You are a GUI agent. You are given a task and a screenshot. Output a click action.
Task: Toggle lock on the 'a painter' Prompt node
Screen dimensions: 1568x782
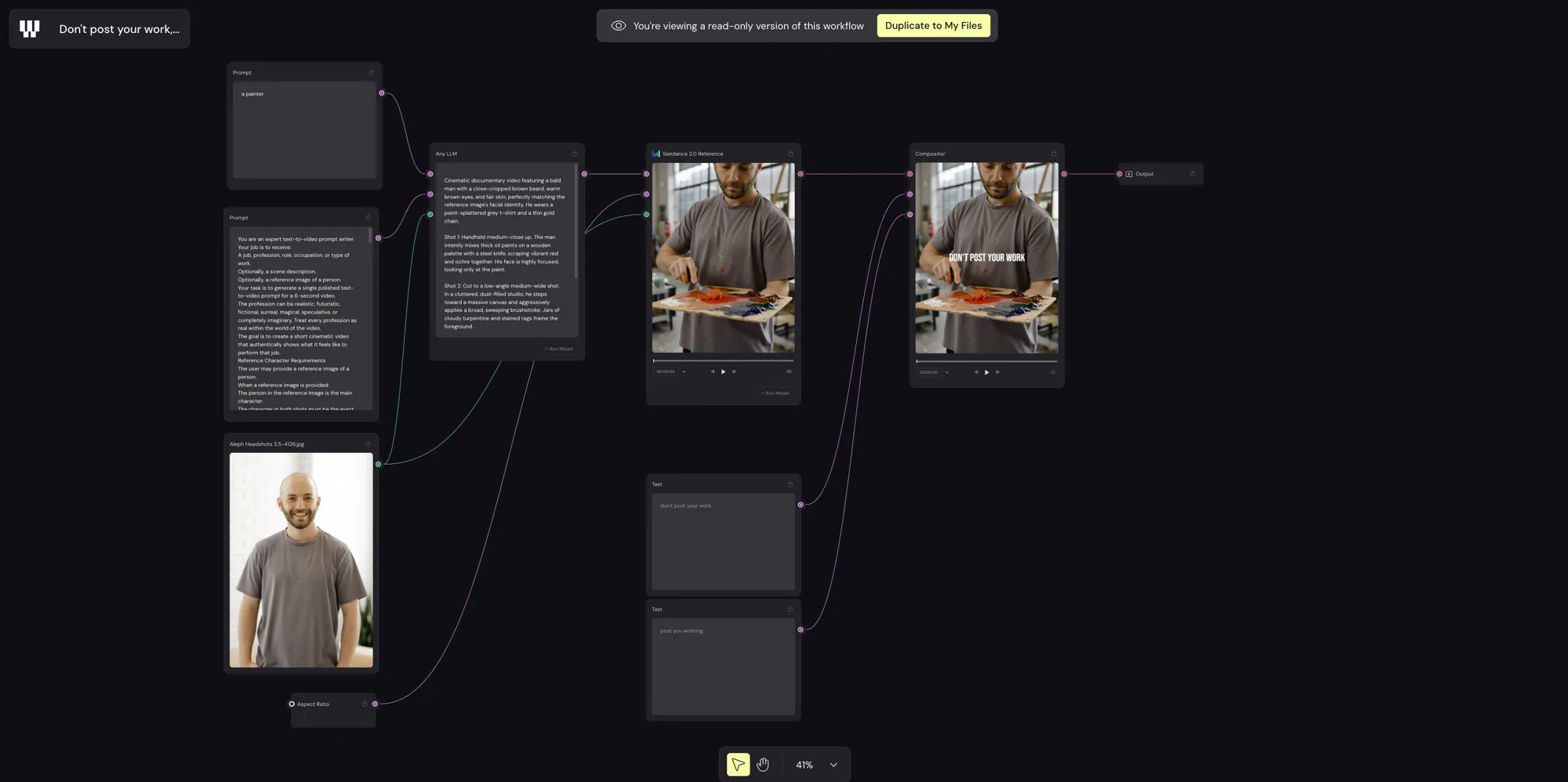pos(372,72)
